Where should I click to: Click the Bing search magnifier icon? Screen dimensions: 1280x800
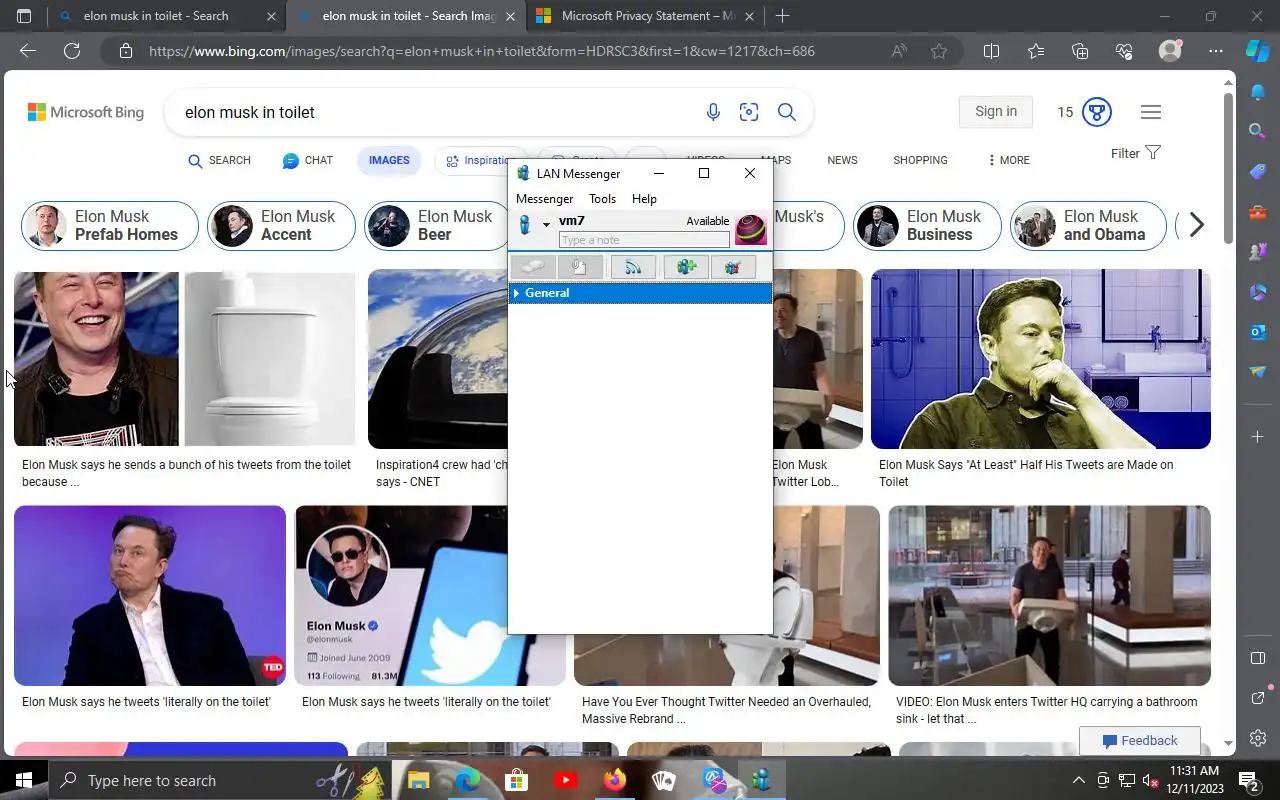coord(787,112)
